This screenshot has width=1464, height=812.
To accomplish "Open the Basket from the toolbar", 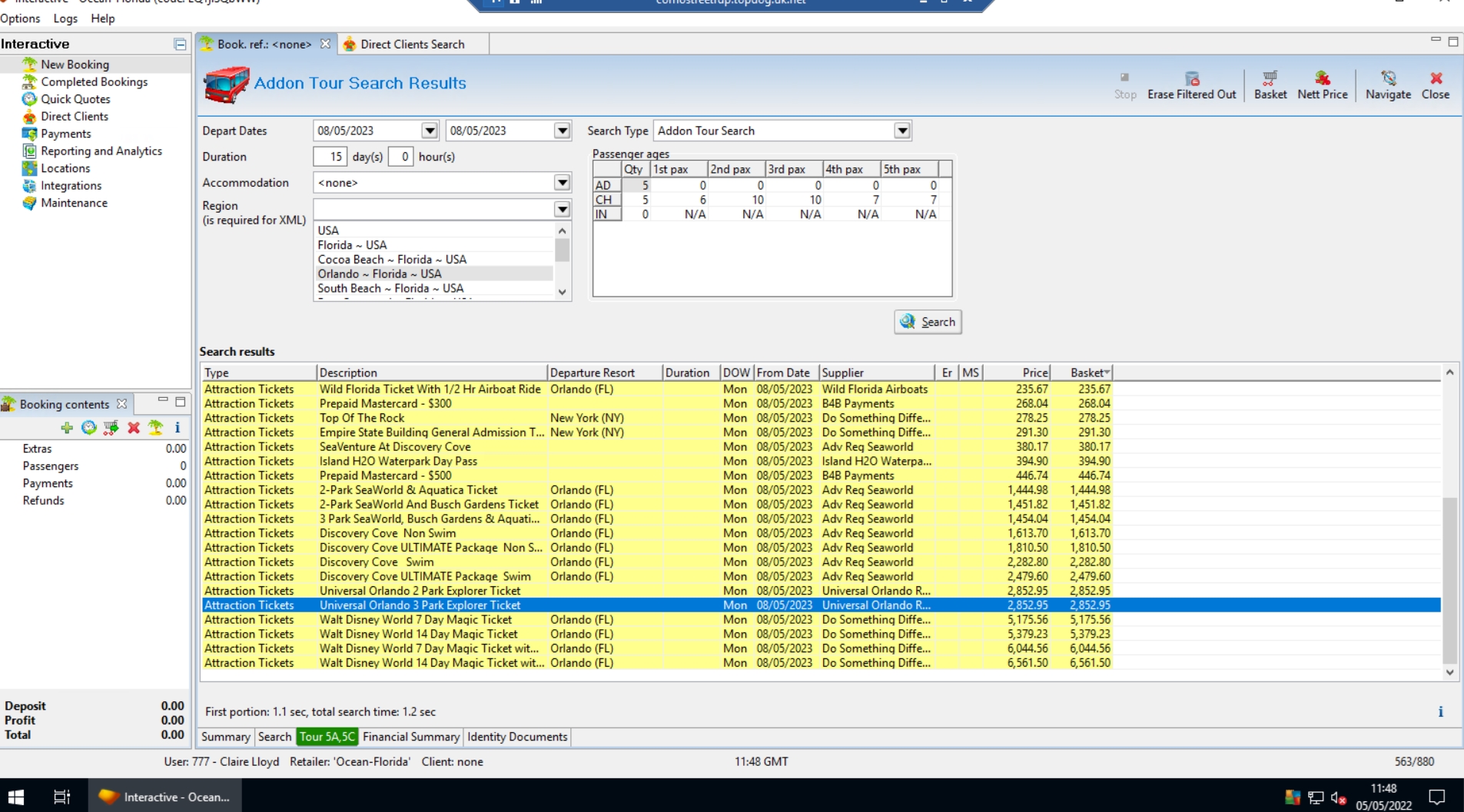I will (x=1270, y=85).
